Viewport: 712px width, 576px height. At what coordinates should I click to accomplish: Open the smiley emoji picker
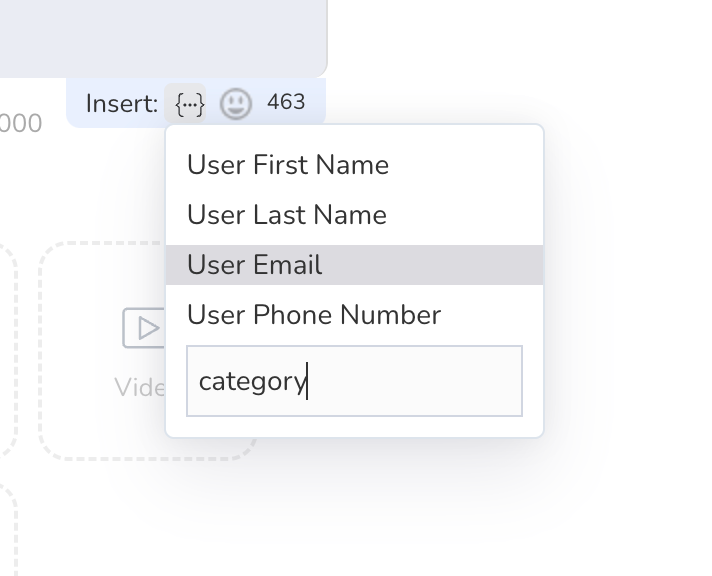click(236, 104)
